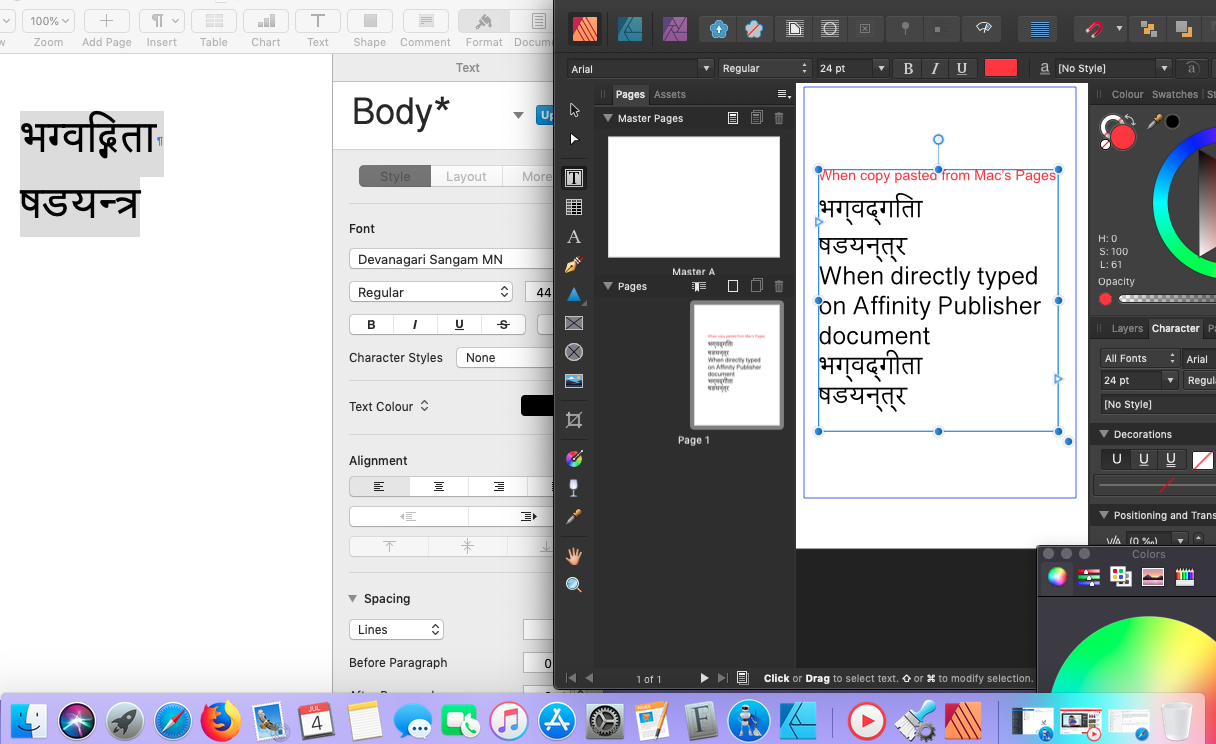
Task: Open Arial font family dropdown in toolbar
Action: (641, 68)
